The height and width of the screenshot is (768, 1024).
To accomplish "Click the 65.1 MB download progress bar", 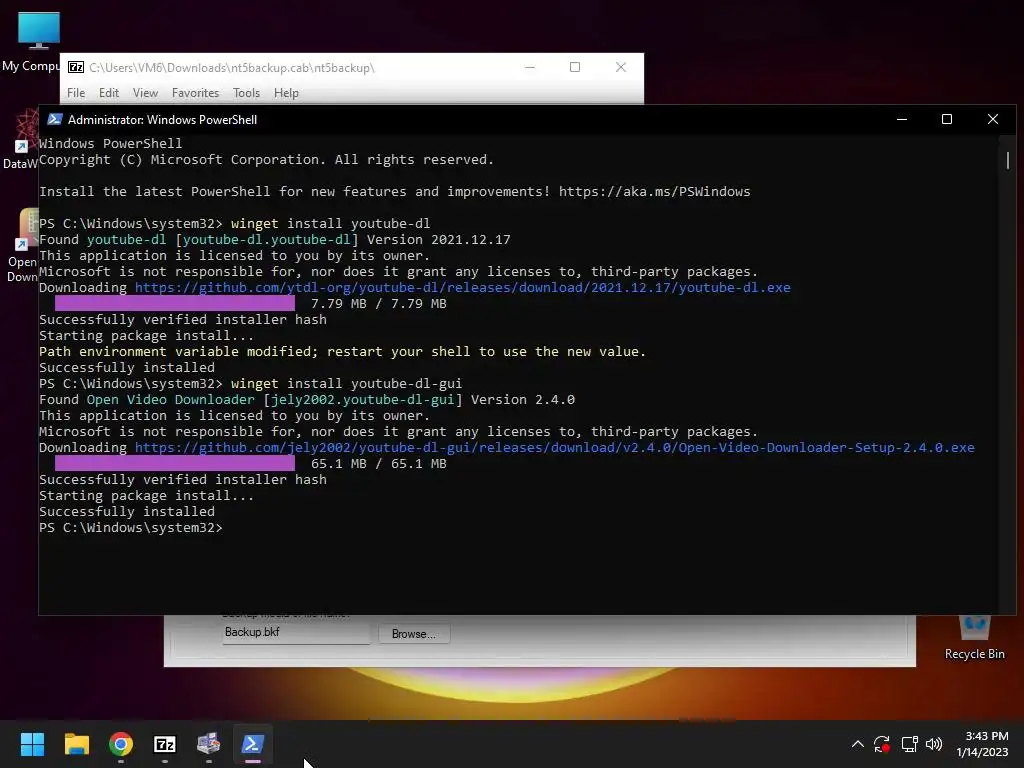I will [174, 463].
